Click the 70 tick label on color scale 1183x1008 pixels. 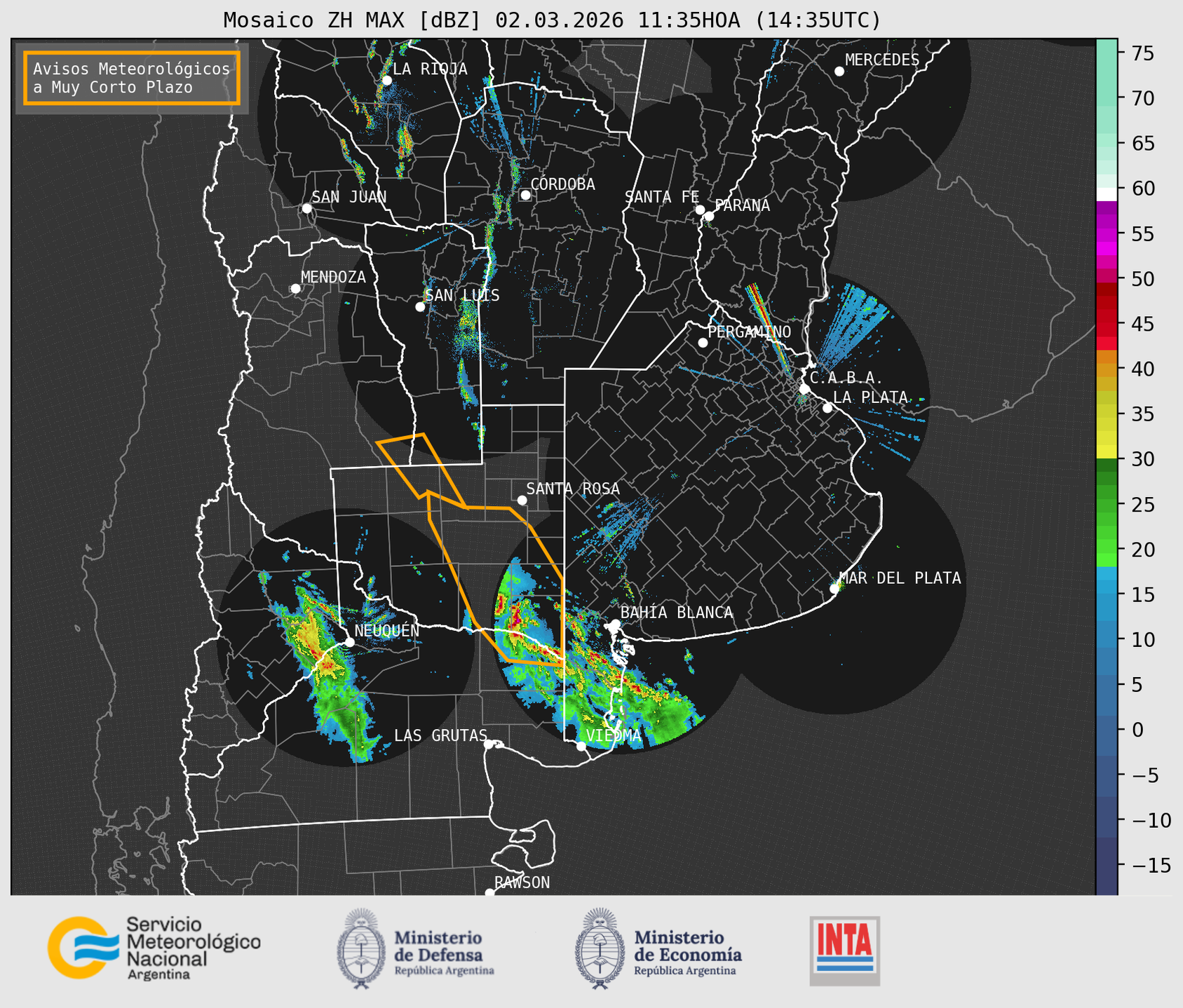pyautogui.click(x=1143, y=98)
